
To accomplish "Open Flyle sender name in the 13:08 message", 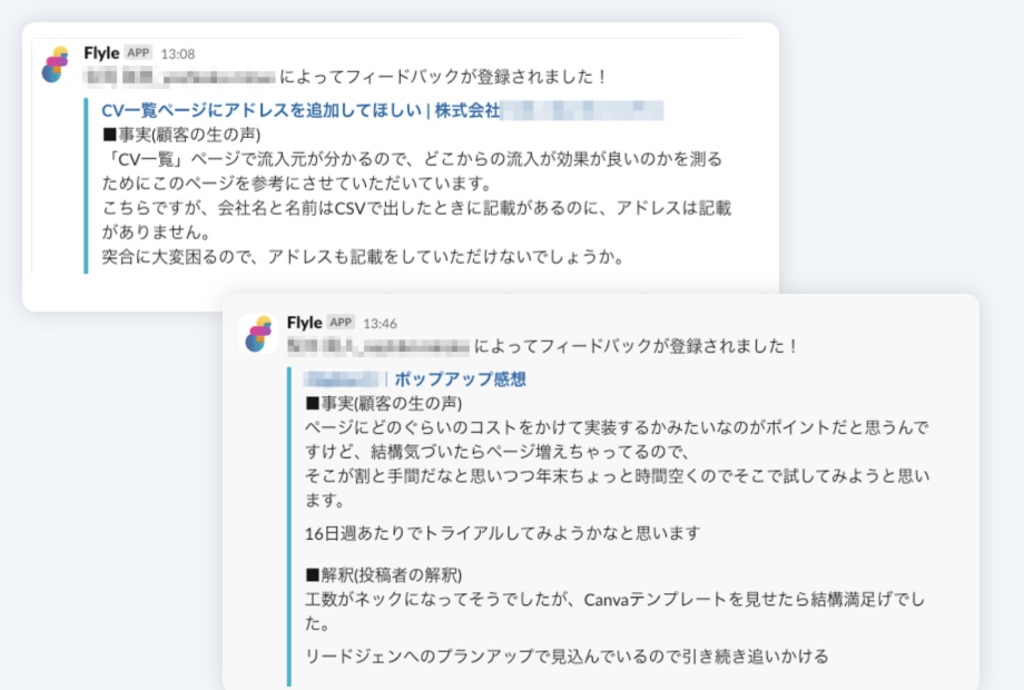I will click(x=101, y=53).
